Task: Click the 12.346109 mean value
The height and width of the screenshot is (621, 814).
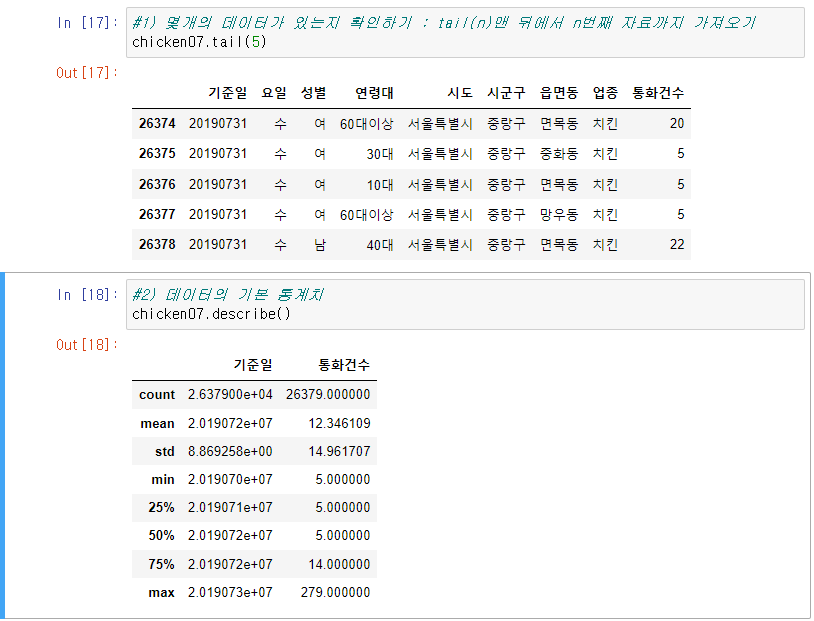Action: [339, 424]
